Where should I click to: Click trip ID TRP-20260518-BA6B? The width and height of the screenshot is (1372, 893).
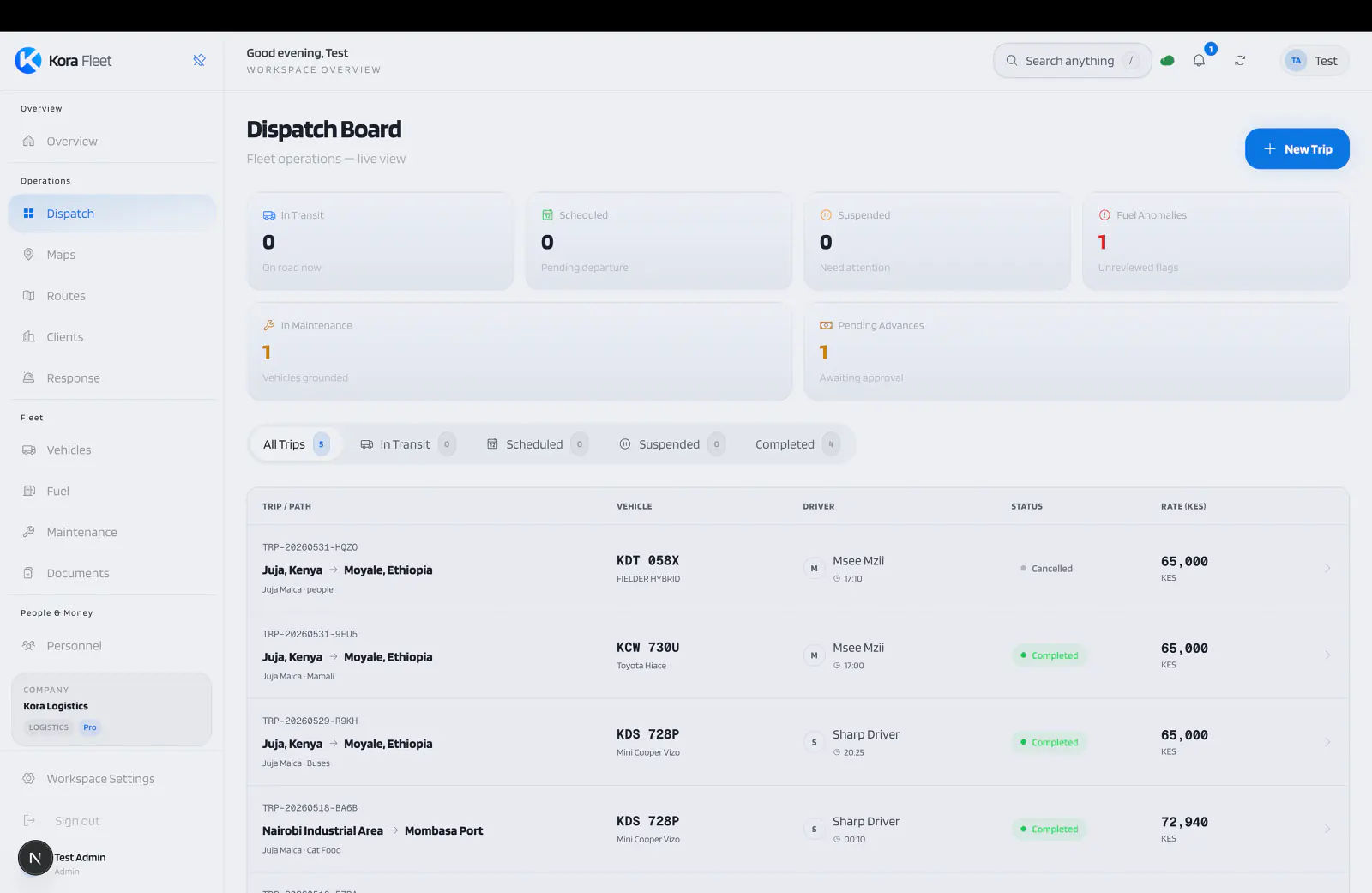tap(310, 808)
